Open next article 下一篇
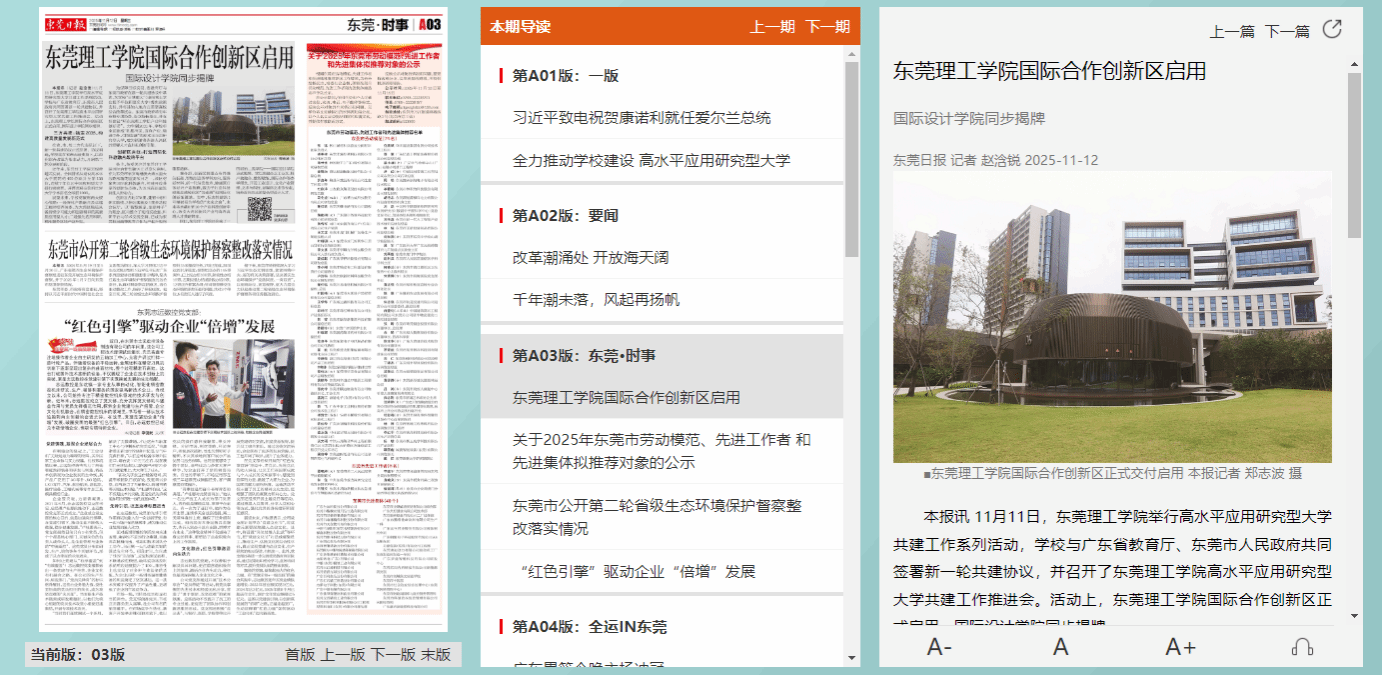 pos(1286,31)
